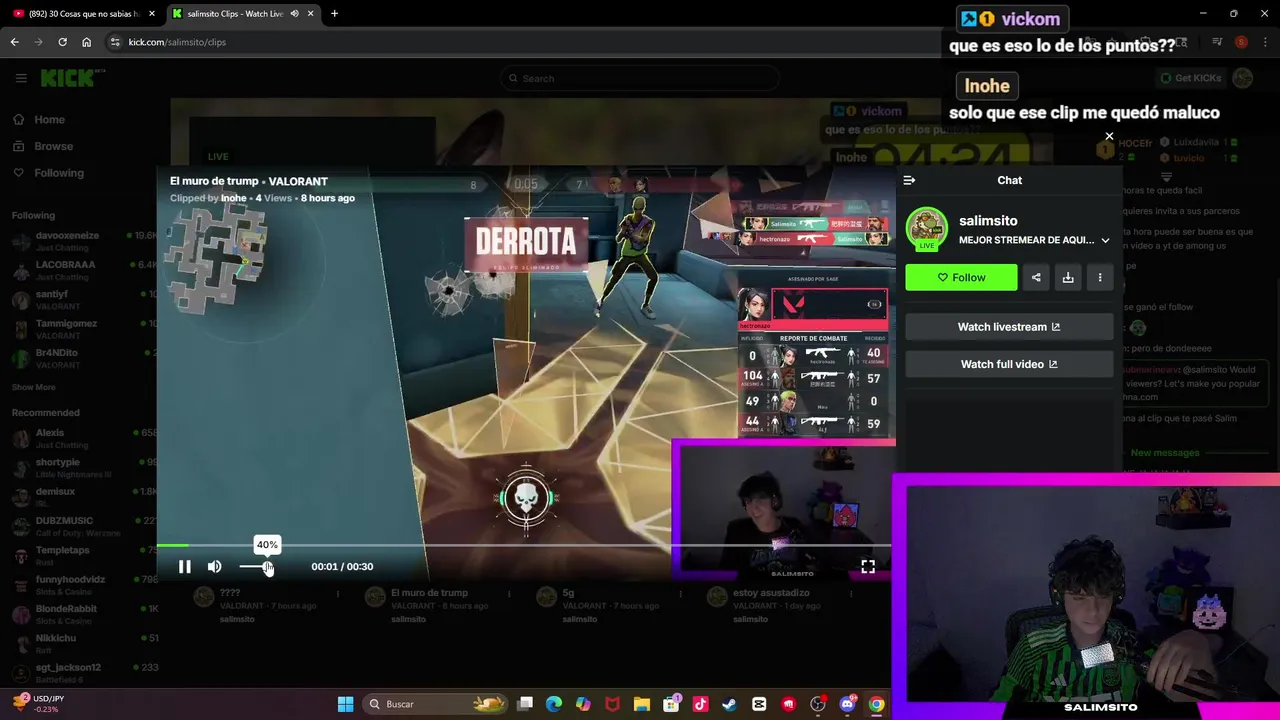This screenshot has height=720, width=1280.
Task: Mute the clip with the speaker icon
Action: [214, 567]
